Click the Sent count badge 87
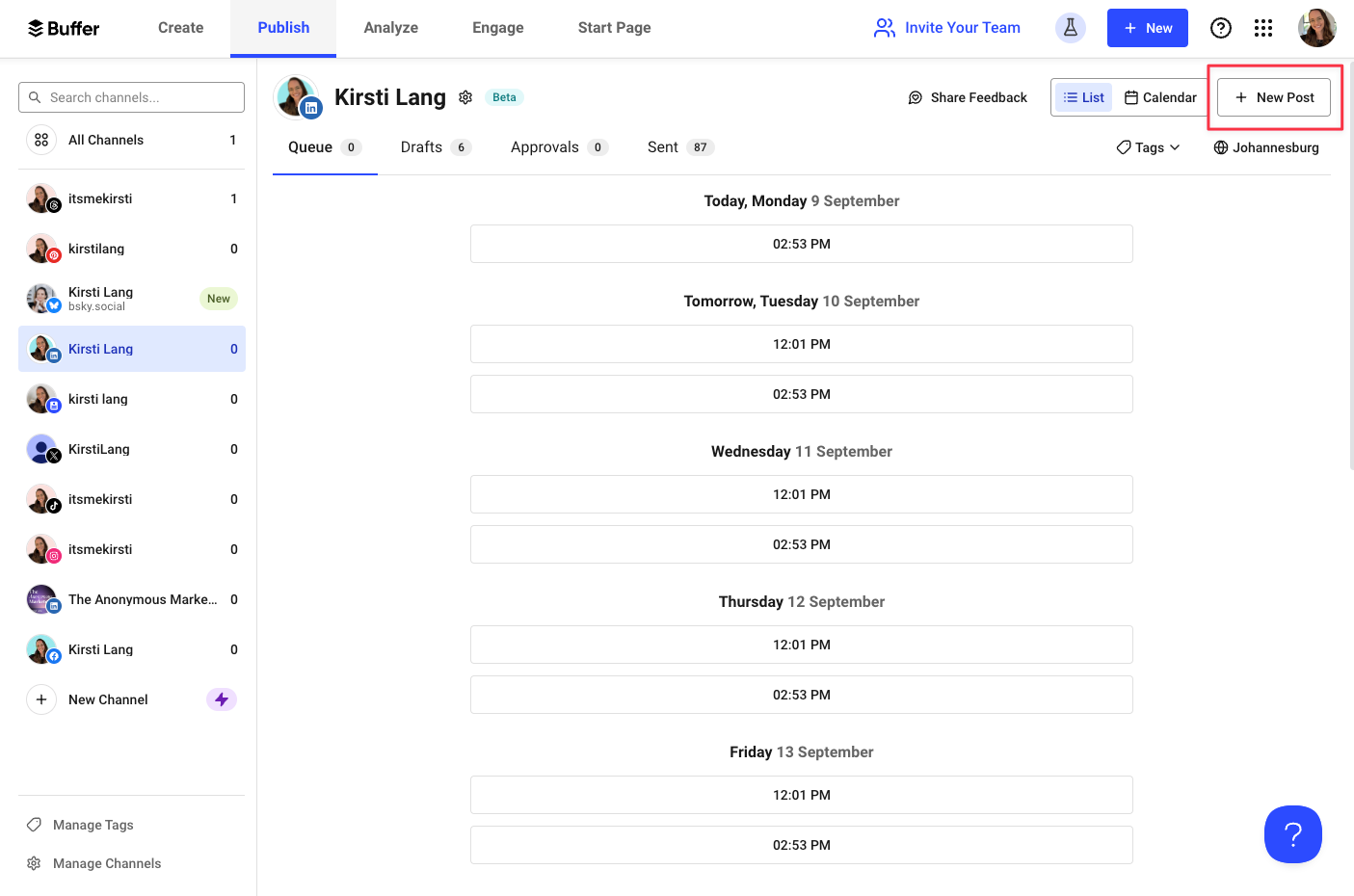 click(x=701, y=147)
